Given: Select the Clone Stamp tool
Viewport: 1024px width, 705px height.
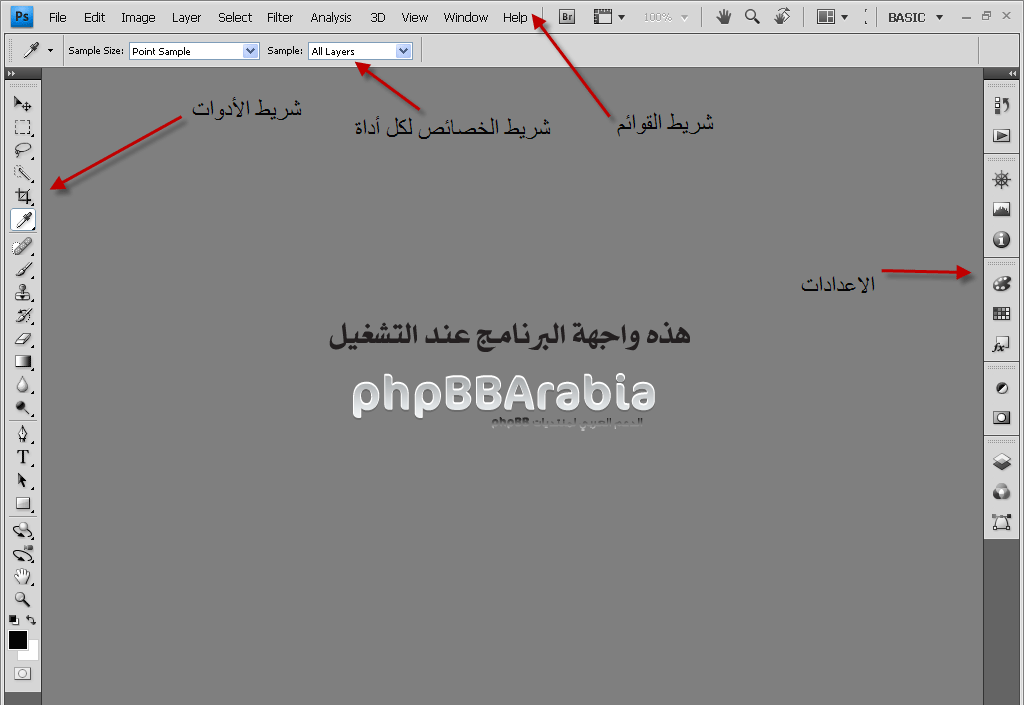Looking at the screenshot, I should tap(23, 292).
